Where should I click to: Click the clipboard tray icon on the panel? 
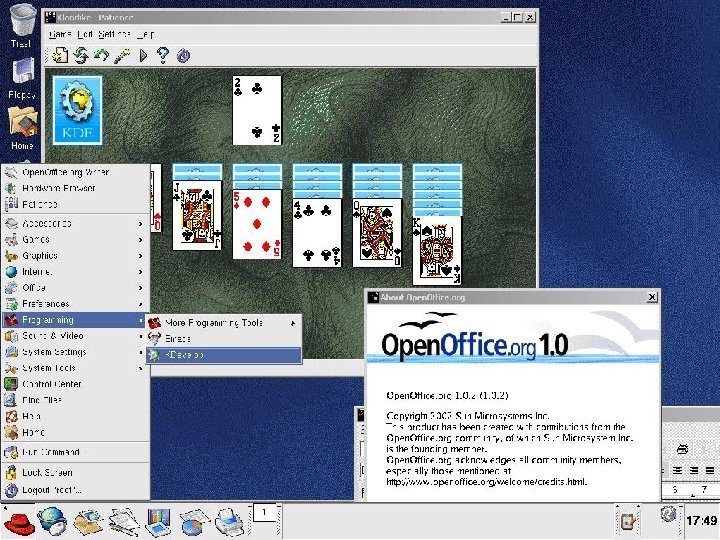point(628,521)
